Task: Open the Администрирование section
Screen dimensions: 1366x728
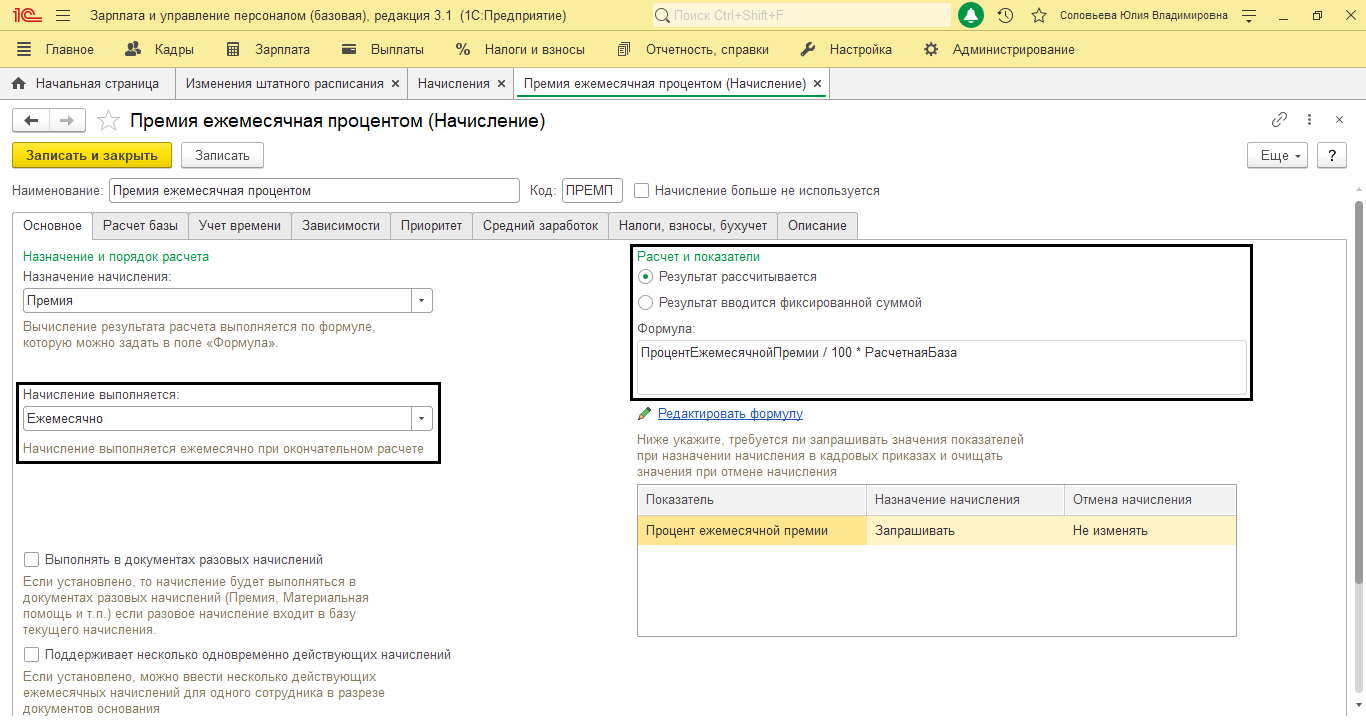Action: point(999,49)
